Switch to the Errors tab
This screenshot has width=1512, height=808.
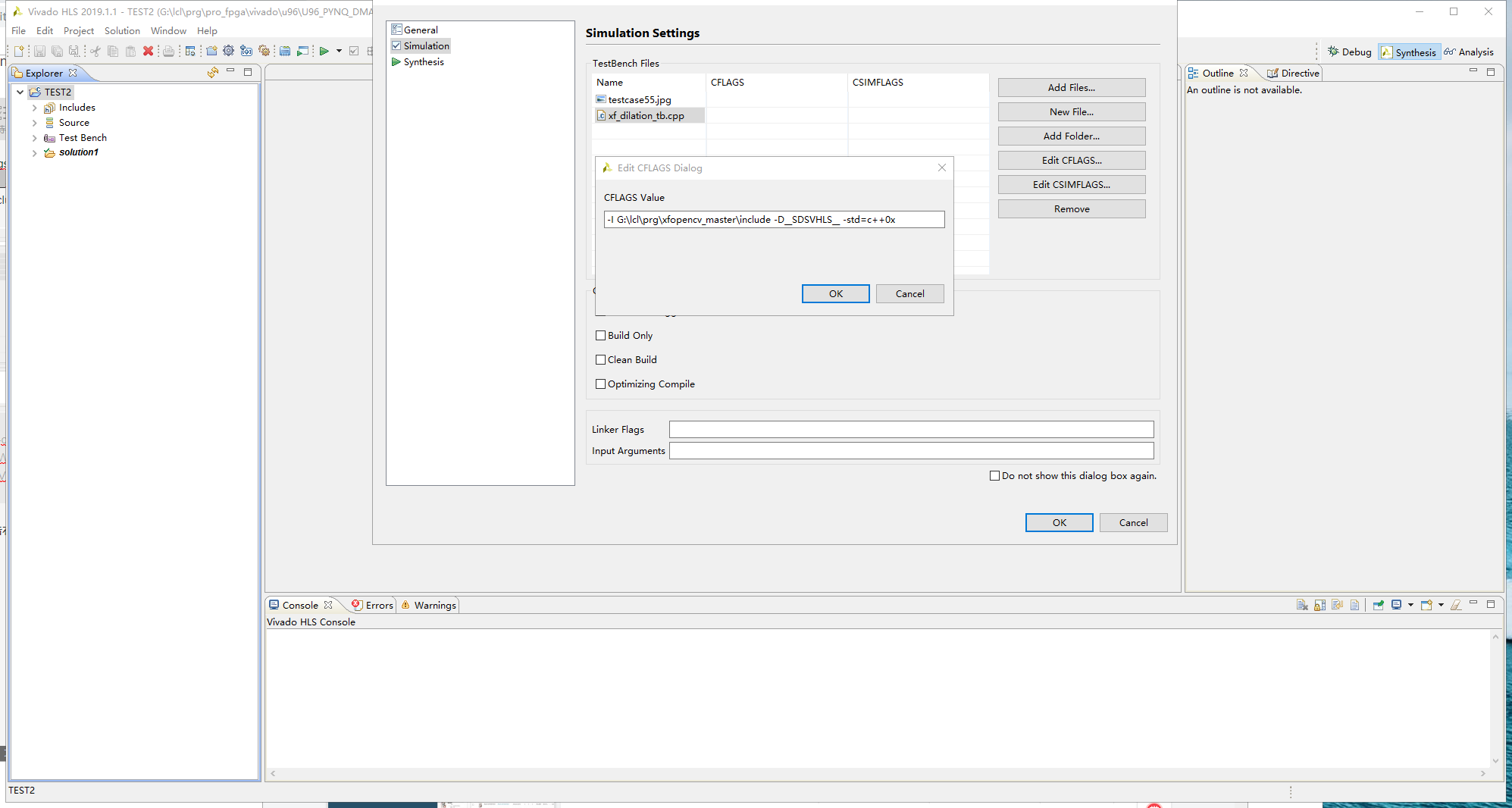pyautogui.click(x=373, y=605)
